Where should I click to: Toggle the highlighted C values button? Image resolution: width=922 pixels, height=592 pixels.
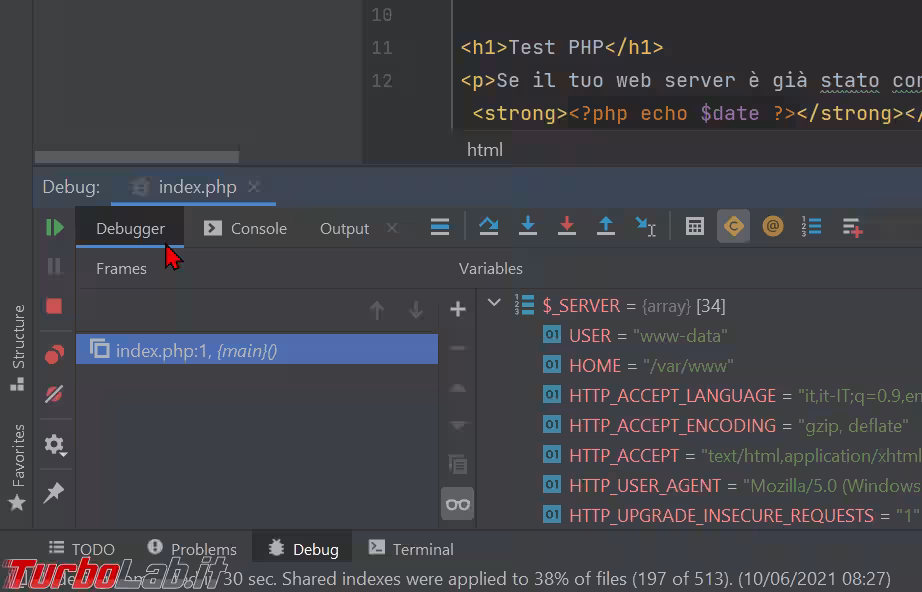pyautogui.click(x=733, y=227)
